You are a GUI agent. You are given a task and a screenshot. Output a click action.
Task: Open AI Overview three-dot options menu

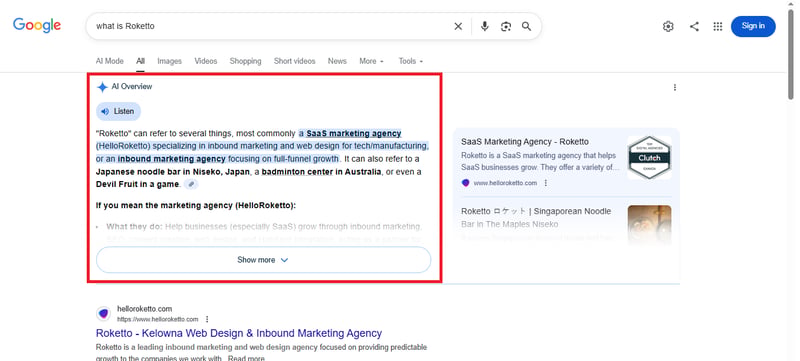(x=674, y=88)
